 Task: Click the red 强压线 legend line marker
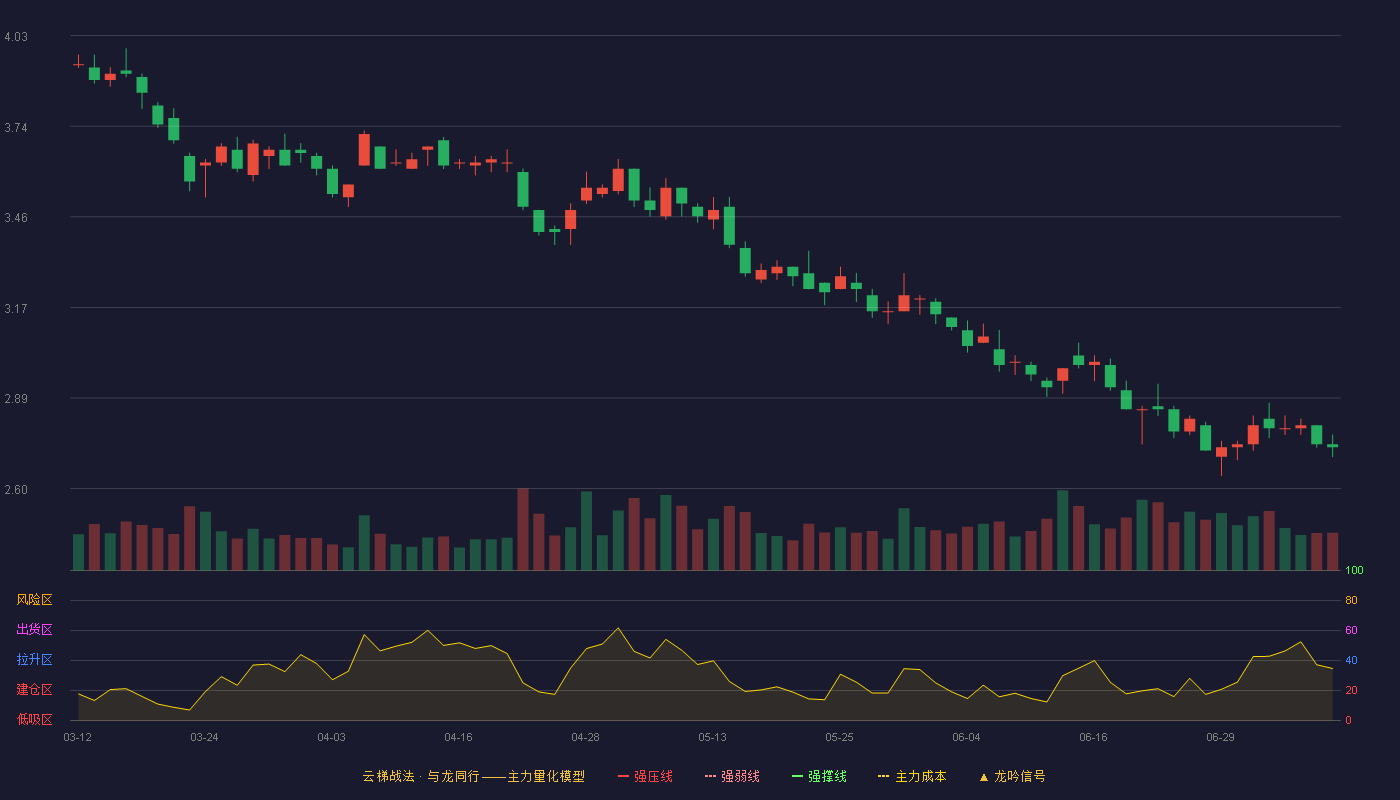[x=624, y=777]
